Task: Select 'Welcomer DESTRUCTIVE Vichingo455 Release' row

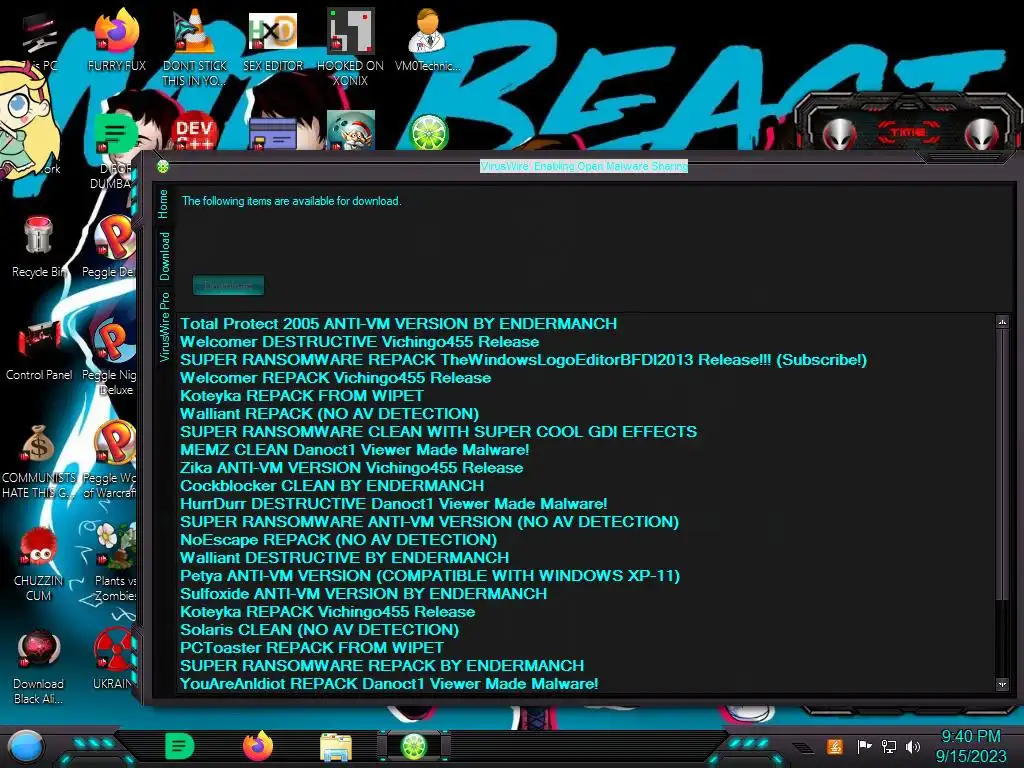Action: point(360,342)
